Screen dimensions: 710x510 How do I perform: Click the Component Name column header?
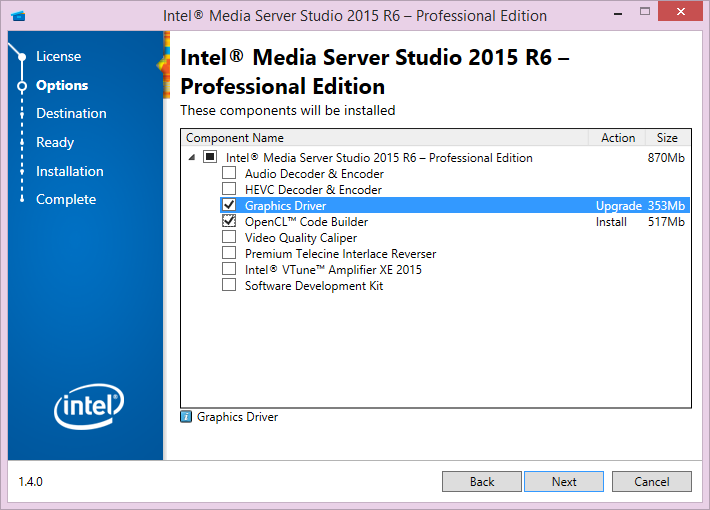coord(384,138)
